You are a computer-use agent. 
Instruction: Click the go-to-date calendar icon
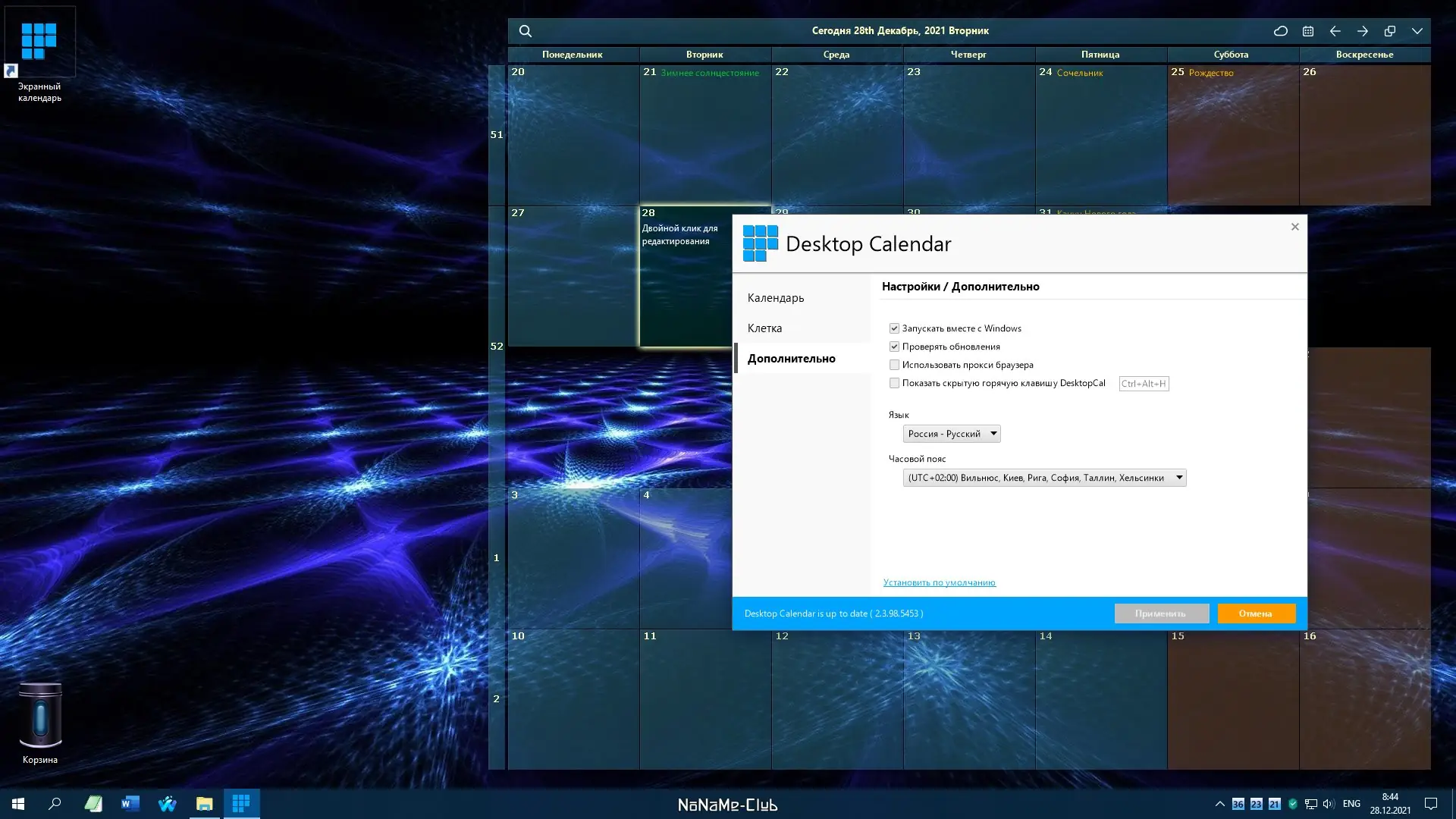point(1308,31)
